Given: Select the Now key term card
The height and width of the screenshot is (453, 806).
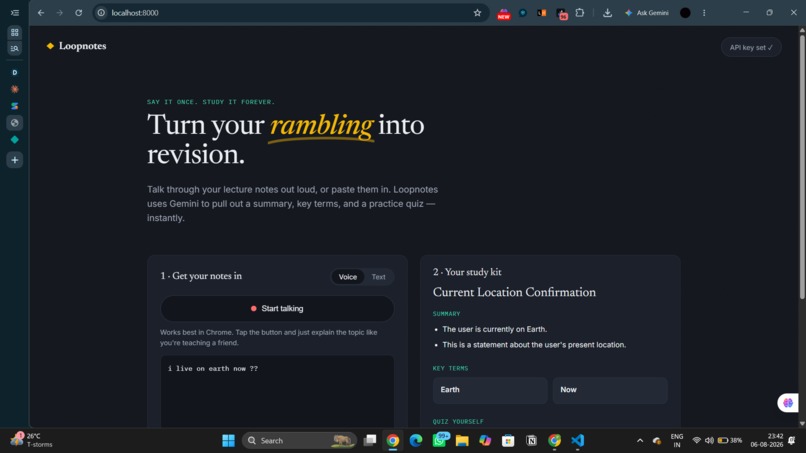Looking at the screenshot, I should click(x=610, y=390).
